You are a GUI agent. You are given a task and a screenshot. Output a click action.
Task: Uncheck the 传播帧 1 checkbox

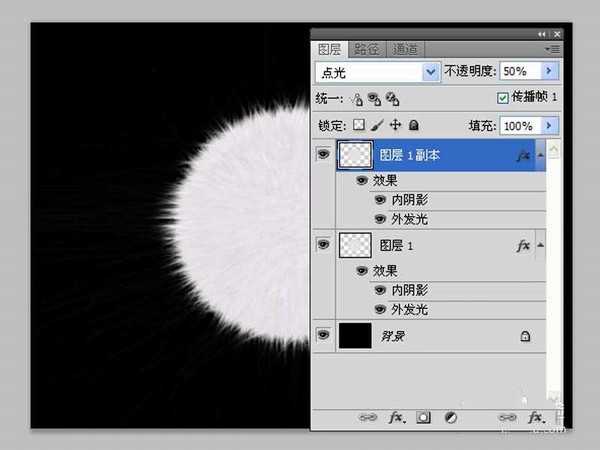tap(503, 98)
